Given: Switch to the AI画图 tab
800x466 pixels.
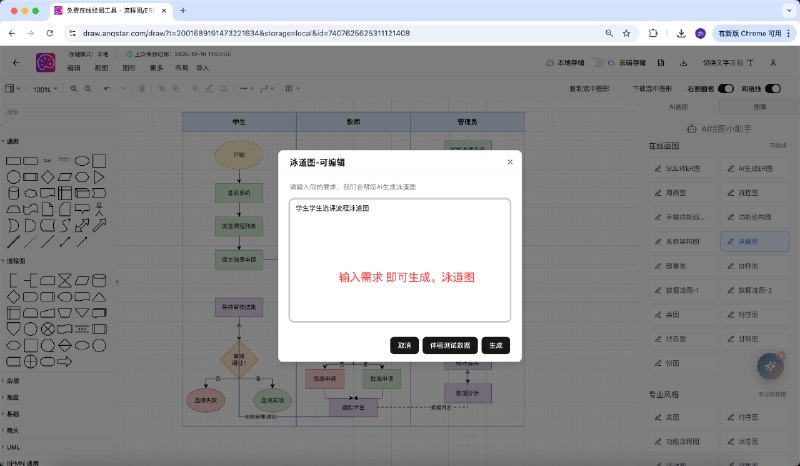Looking at the screenshot, I should pyautogui.click(x=679, y=107).
